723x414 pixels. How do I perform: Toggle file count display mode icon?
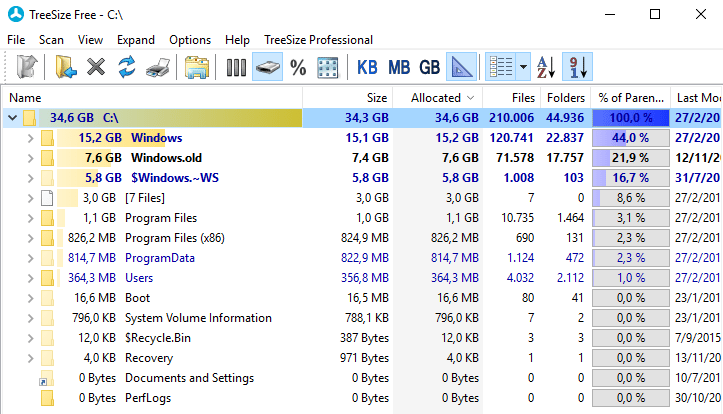coord(236,67)
